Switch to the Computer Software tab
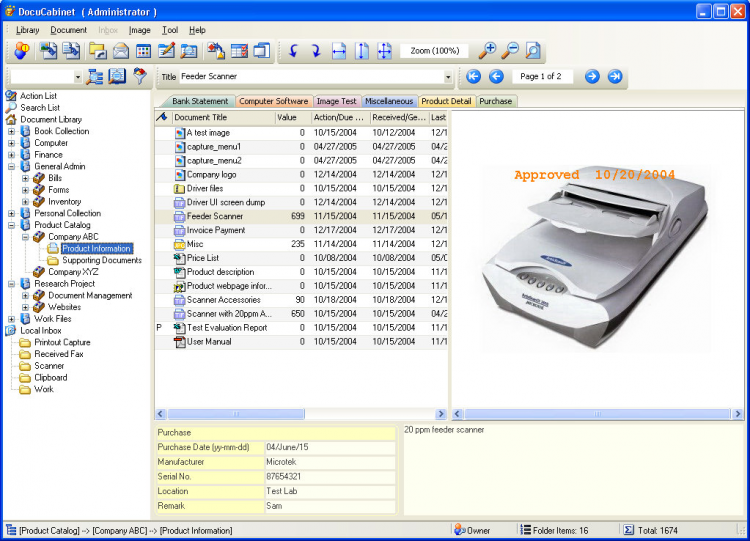The height and width of the screenshot is (541, 750). [x=274, y=101]
